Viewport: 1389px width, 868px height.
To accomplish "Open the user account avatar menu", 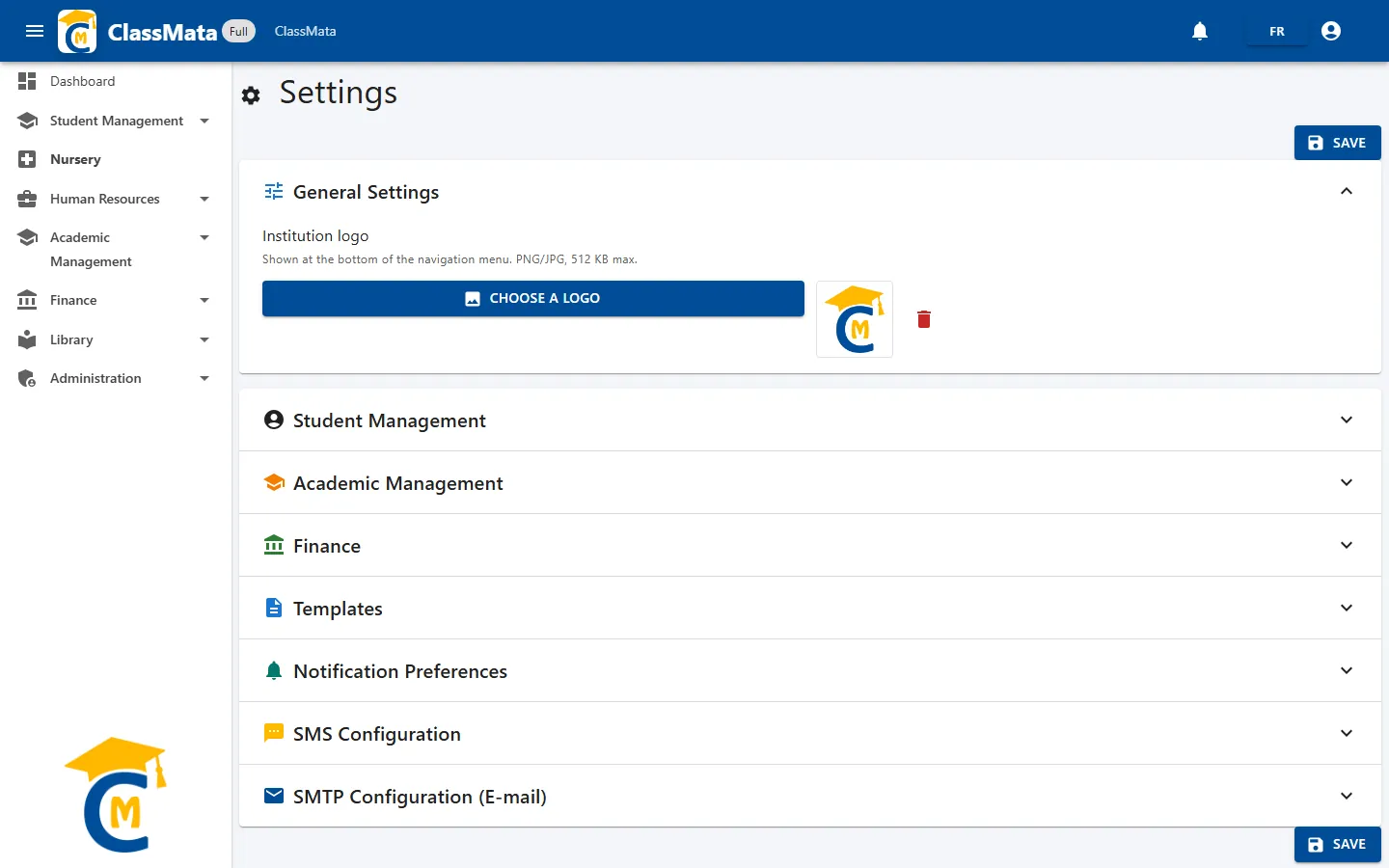I will [1331, 31].
